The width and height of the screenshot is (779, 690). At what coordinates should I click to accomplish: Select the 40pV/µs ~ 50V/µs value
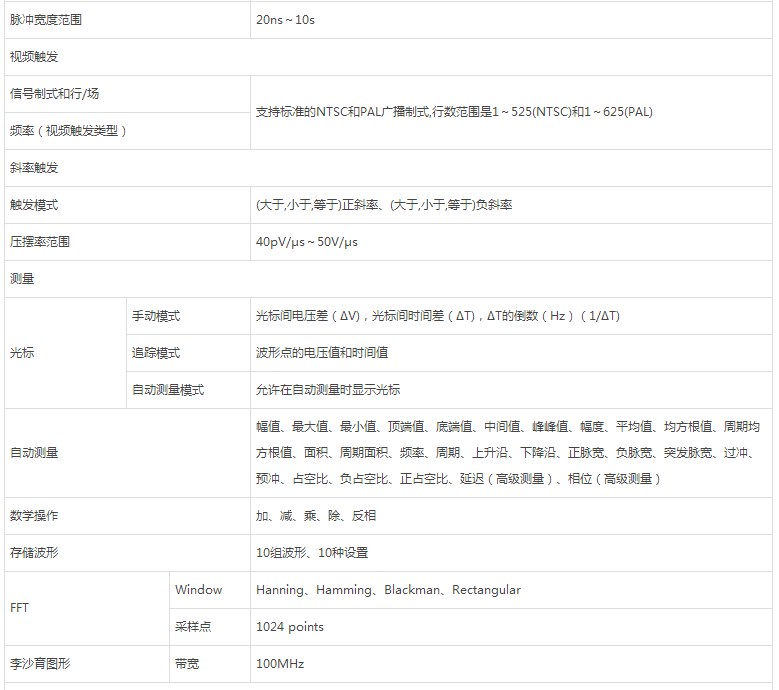(306, 242)
